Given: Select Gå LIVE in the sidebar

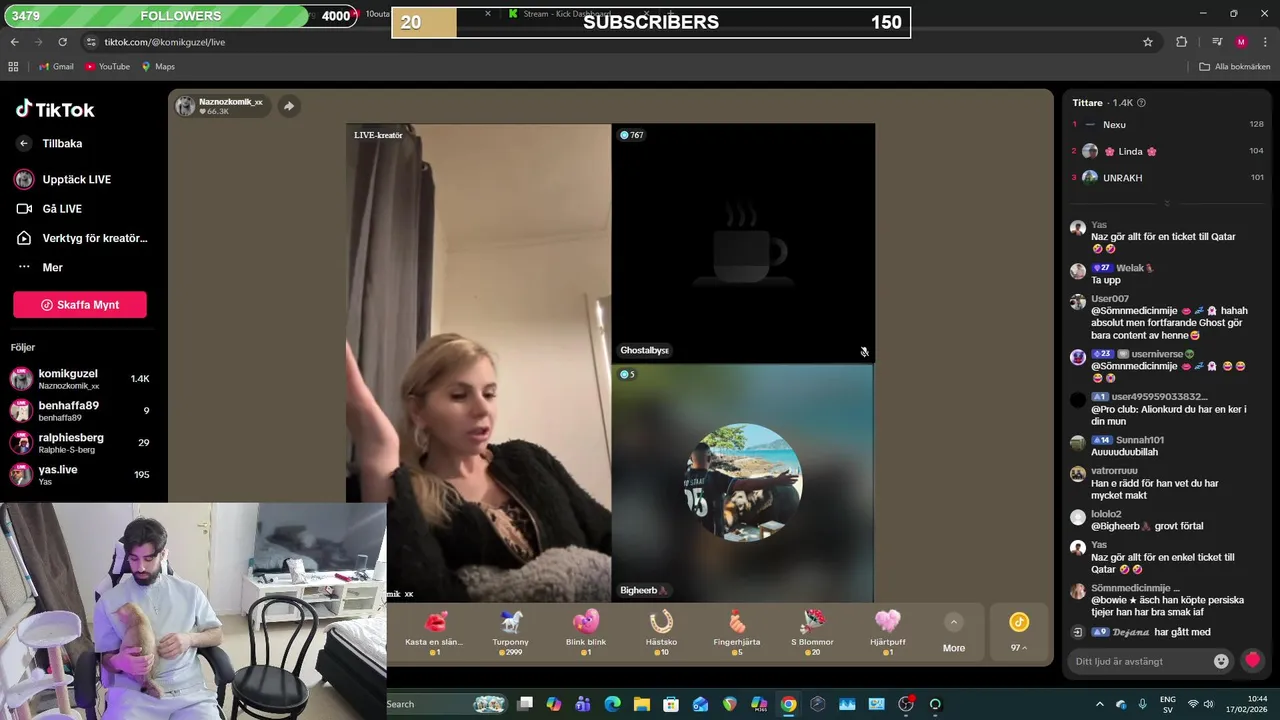Looking at the screenshot, I should [49, 208].
